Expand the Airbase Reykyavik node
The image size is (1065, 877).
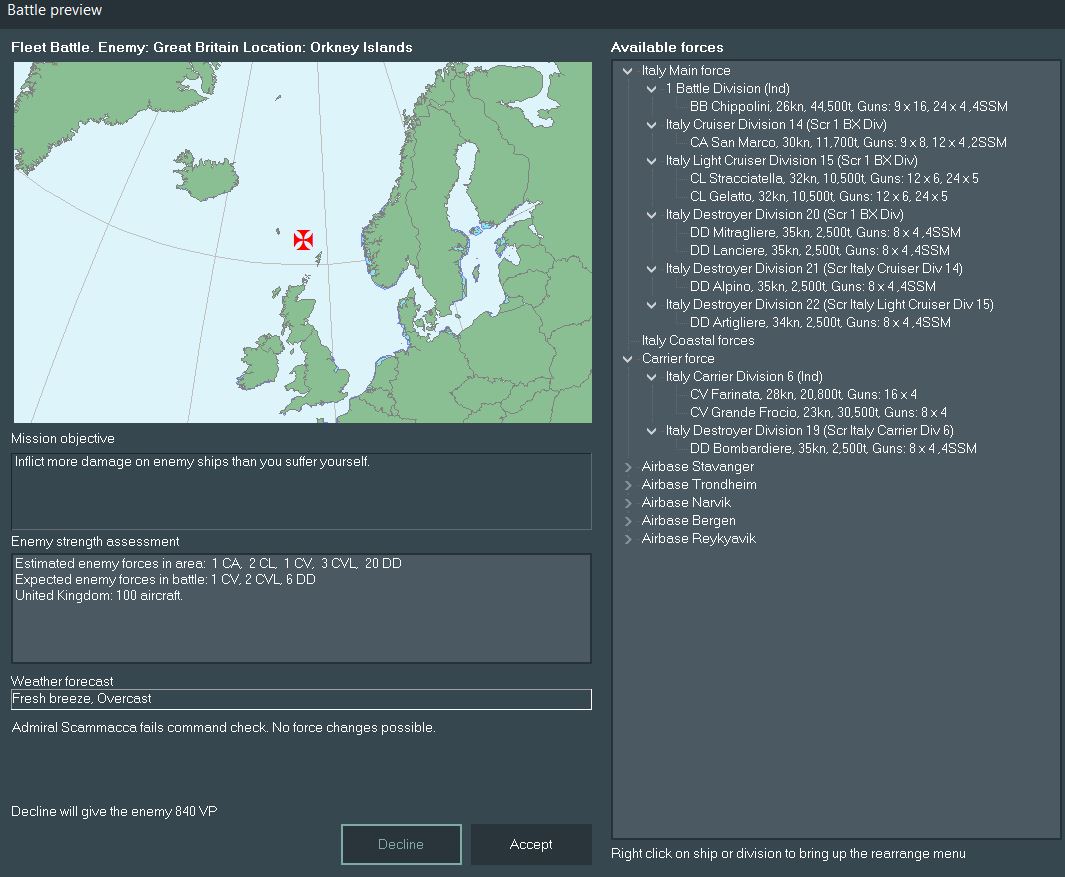[628, 539]
